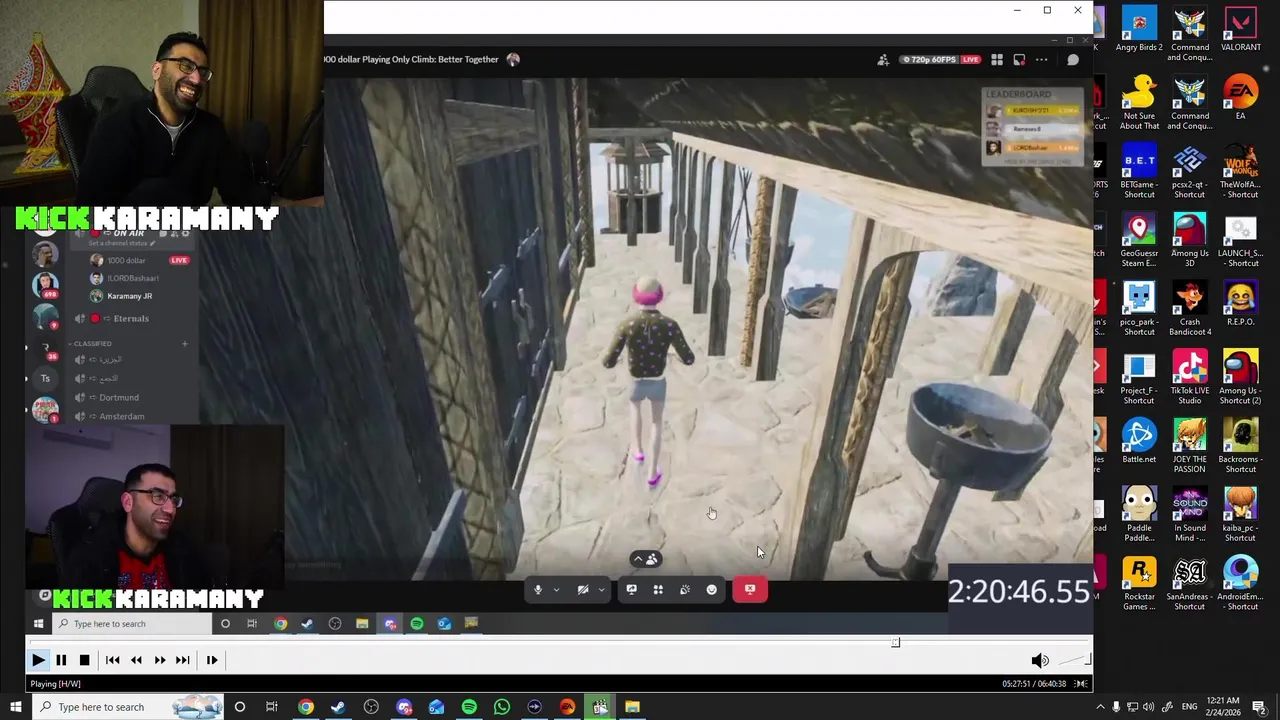Advance one frame with frame-step button

(212, 660)
